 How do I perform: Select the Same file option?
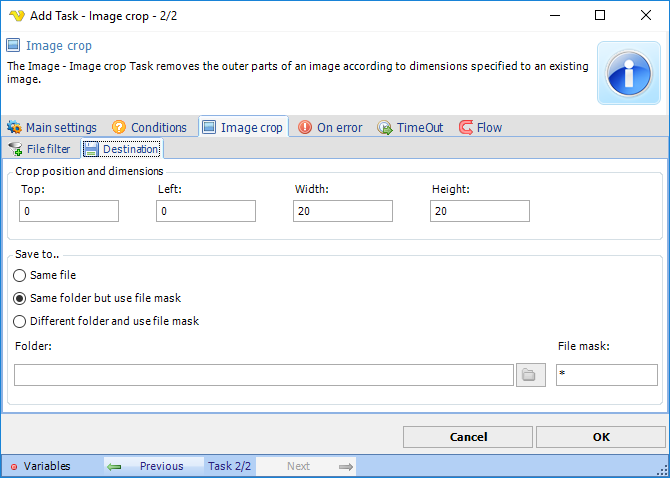click(19, 275)
